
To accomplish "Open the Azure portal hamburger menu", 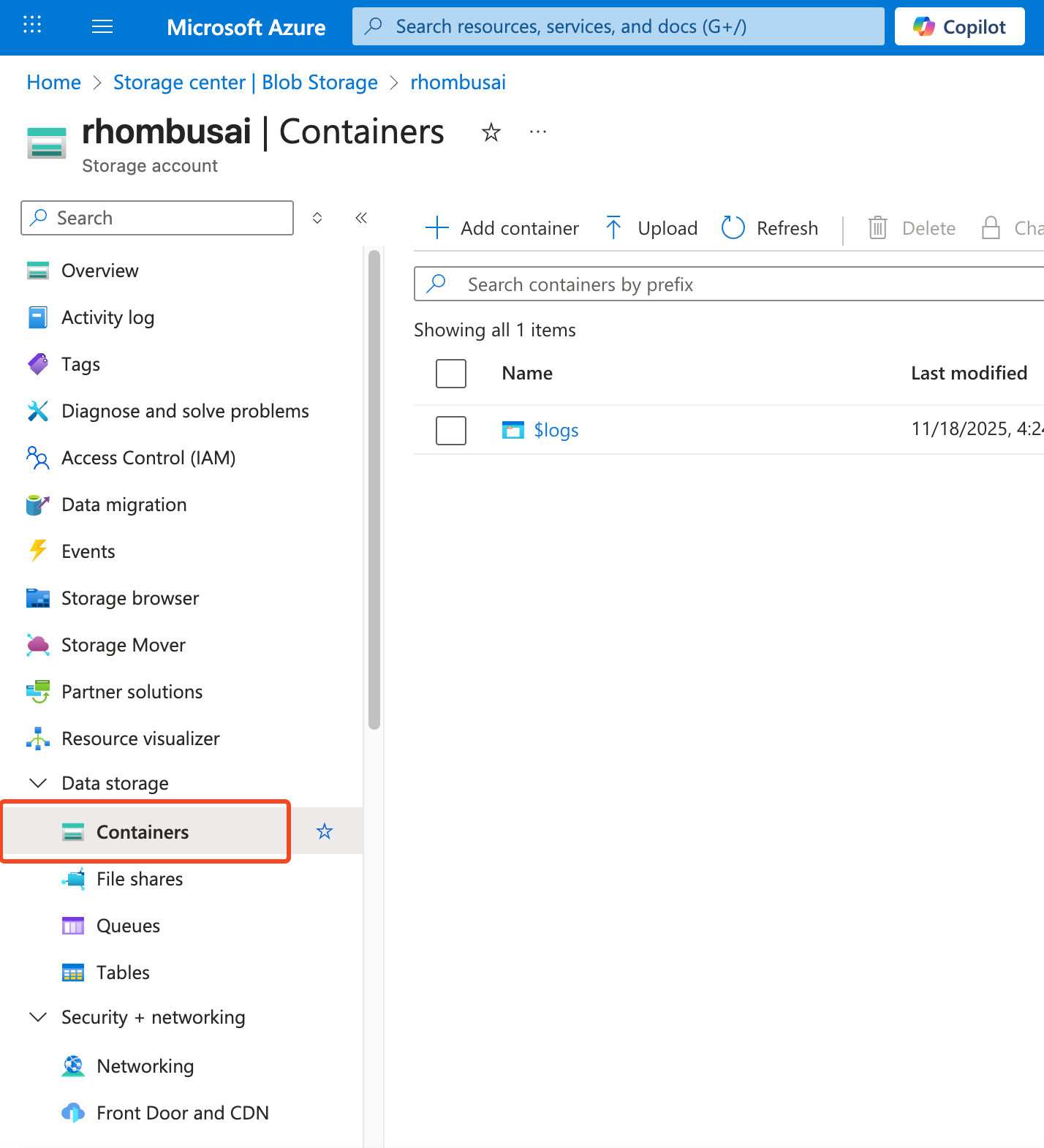I will tap(102, 27).
